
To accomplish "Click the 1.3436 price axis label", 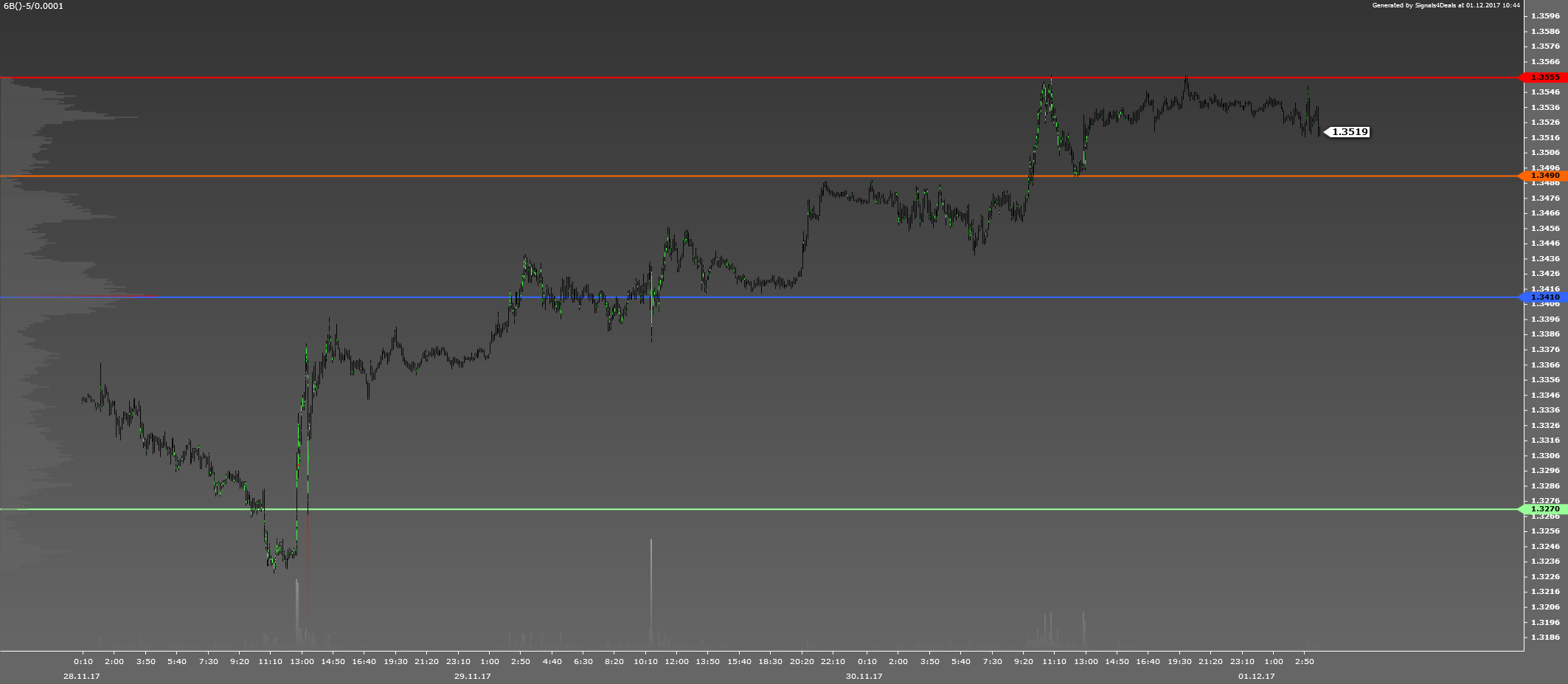I will (1545, 258).
